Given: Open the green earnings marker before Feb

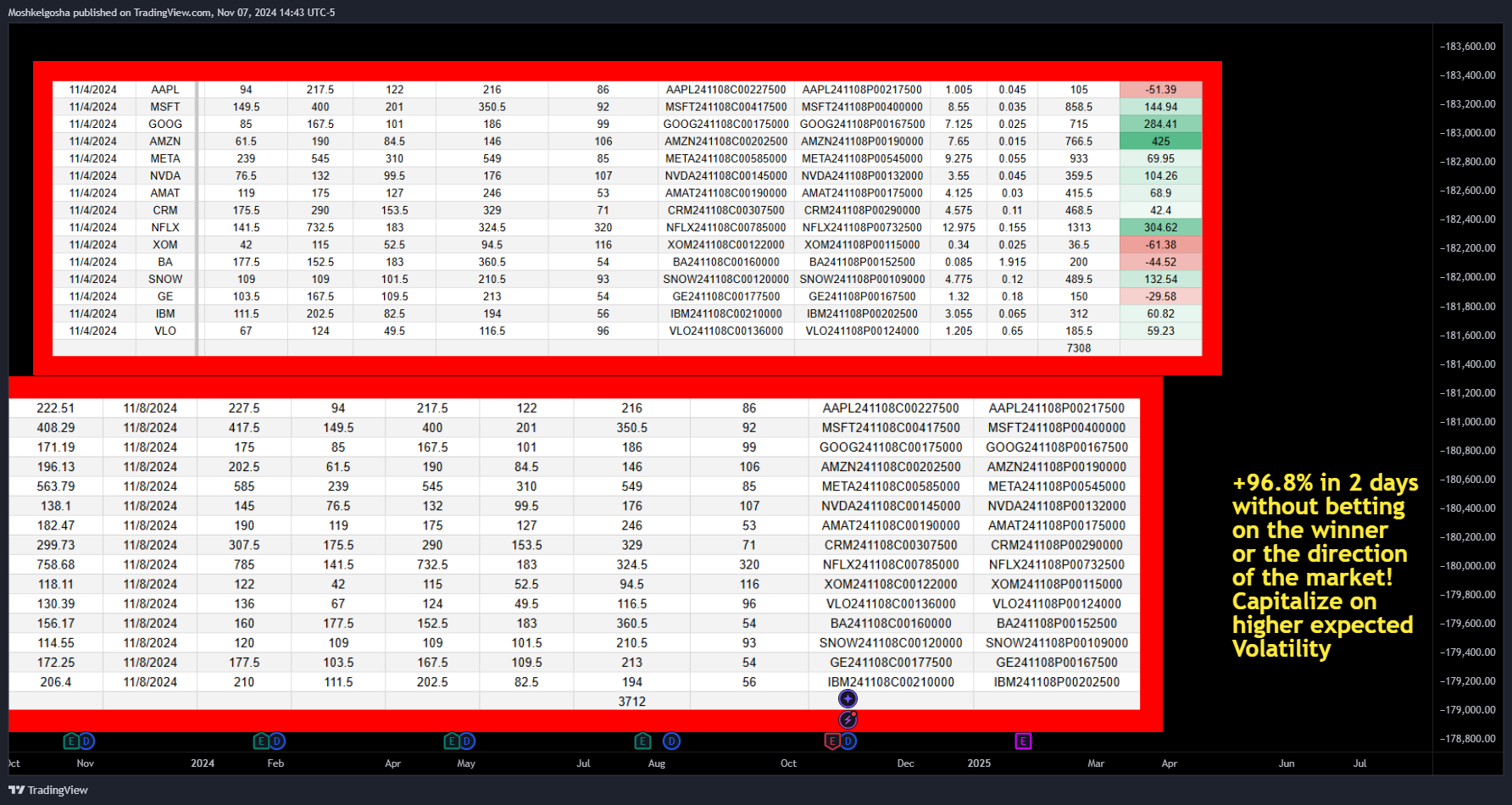Looking at the screenshot, I should tap(261, 741).
